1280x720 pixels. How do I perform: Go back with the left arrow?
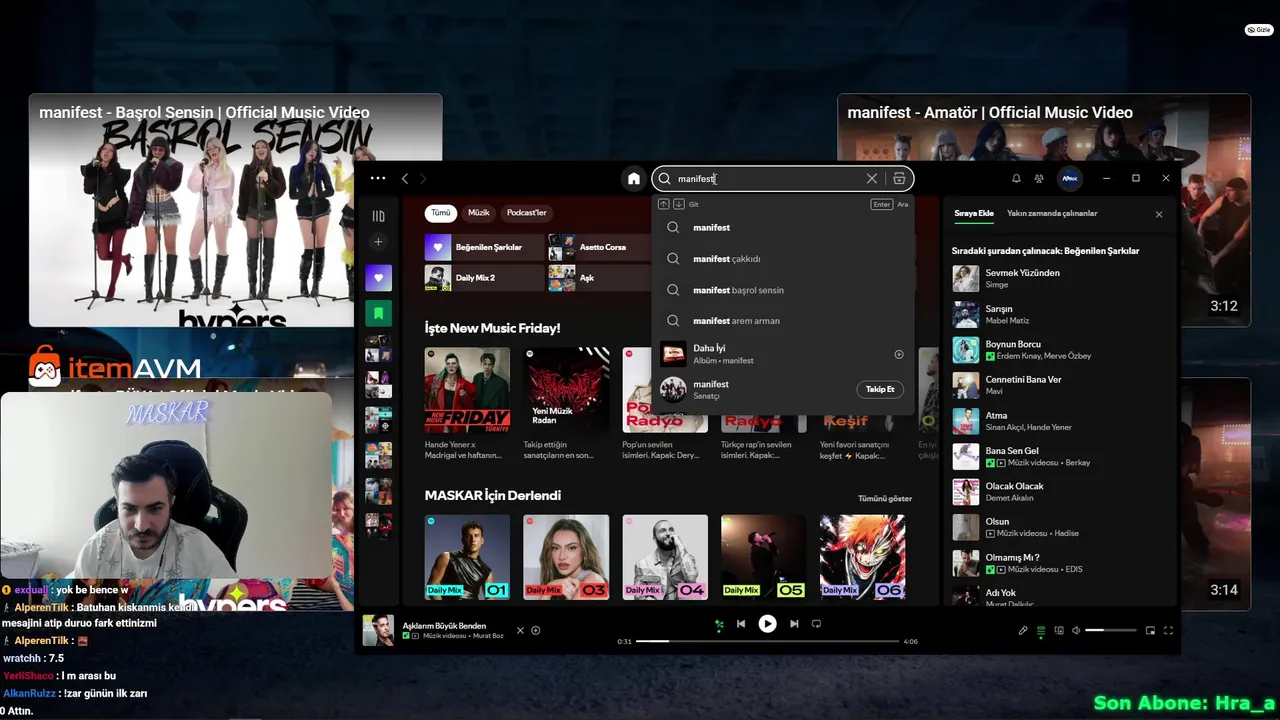(x=404, y=178)
